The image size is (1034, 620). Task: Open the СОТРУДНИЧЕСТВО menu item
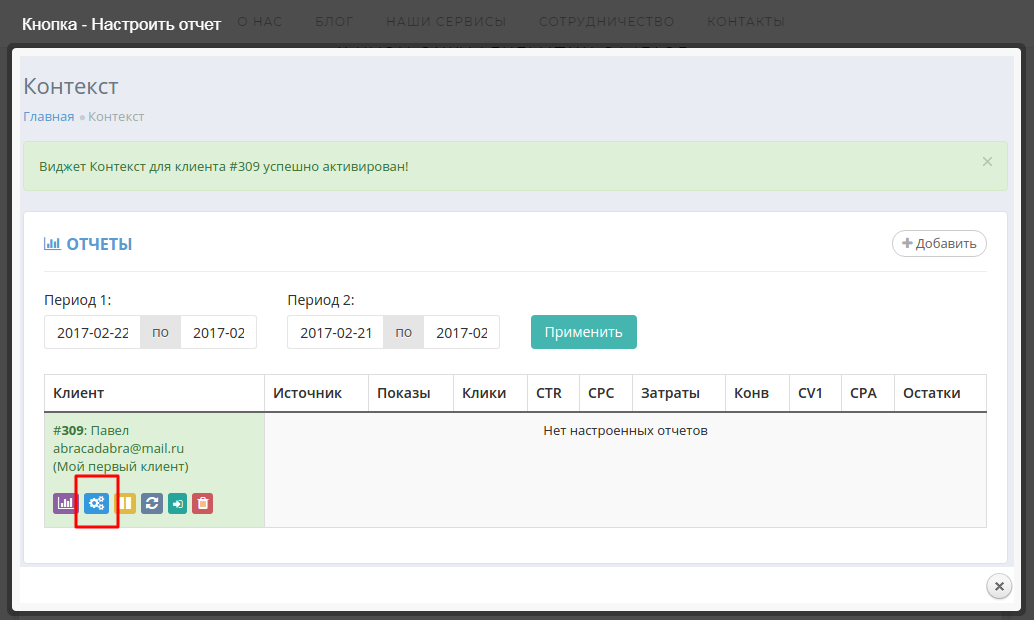pyautogui.click(x=607, y=22)
